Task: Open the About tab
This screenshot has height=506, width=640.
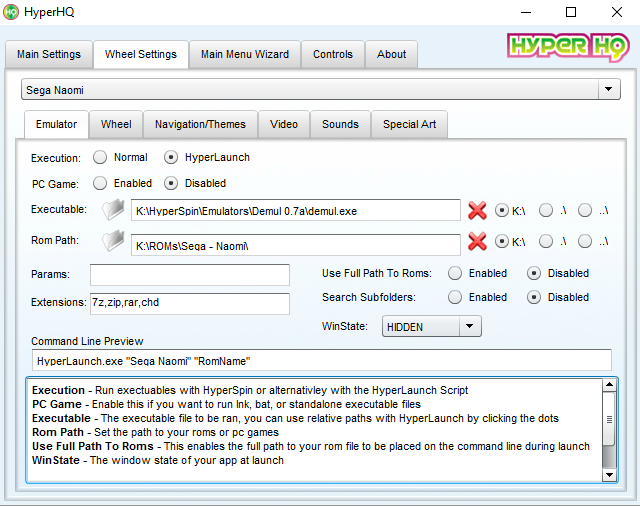Action: coord(391,54)
